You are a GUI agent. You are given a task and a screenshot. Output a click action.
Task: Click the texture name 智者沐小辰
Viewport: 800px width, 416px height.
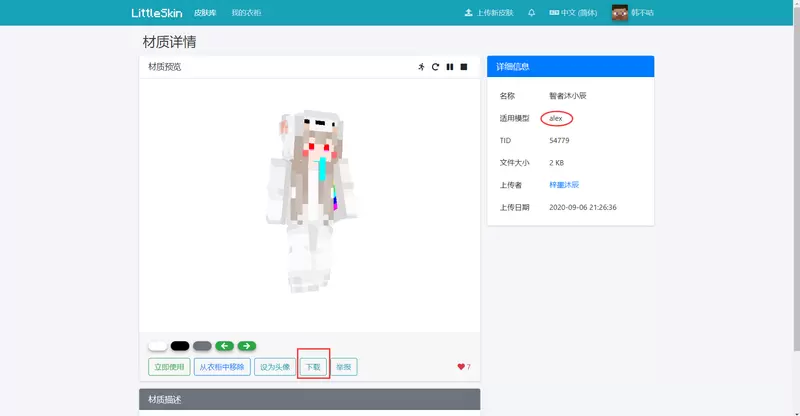tap(568, 95)
